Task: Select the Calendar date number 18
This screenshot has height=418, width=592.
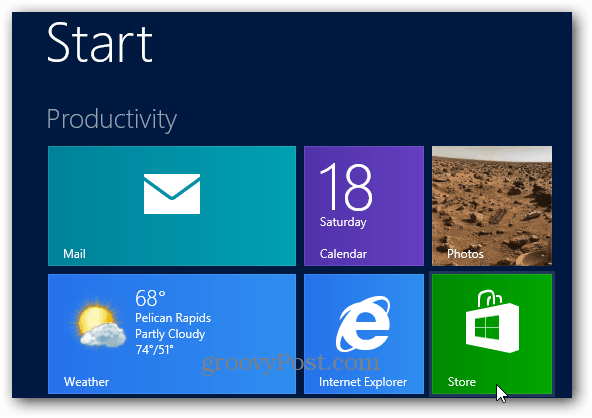Action: tap(346, 187)
